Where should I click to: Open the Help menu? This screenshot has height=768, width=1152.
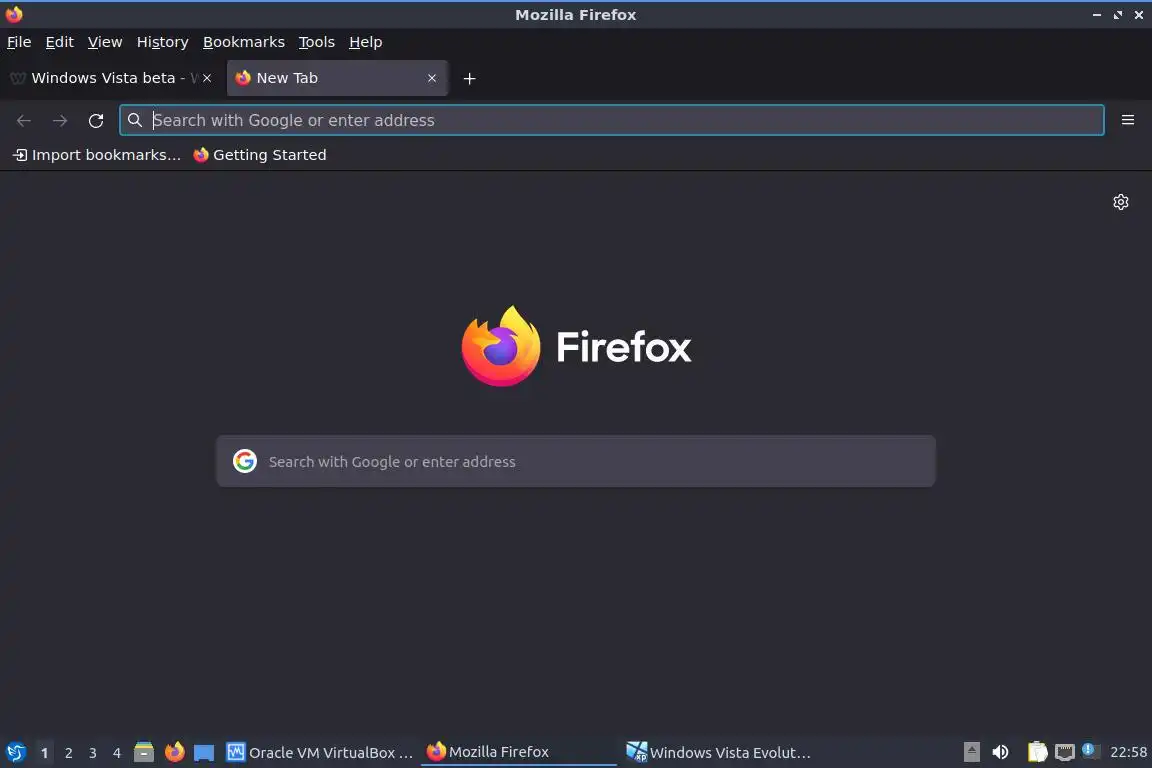pos(365,42)
